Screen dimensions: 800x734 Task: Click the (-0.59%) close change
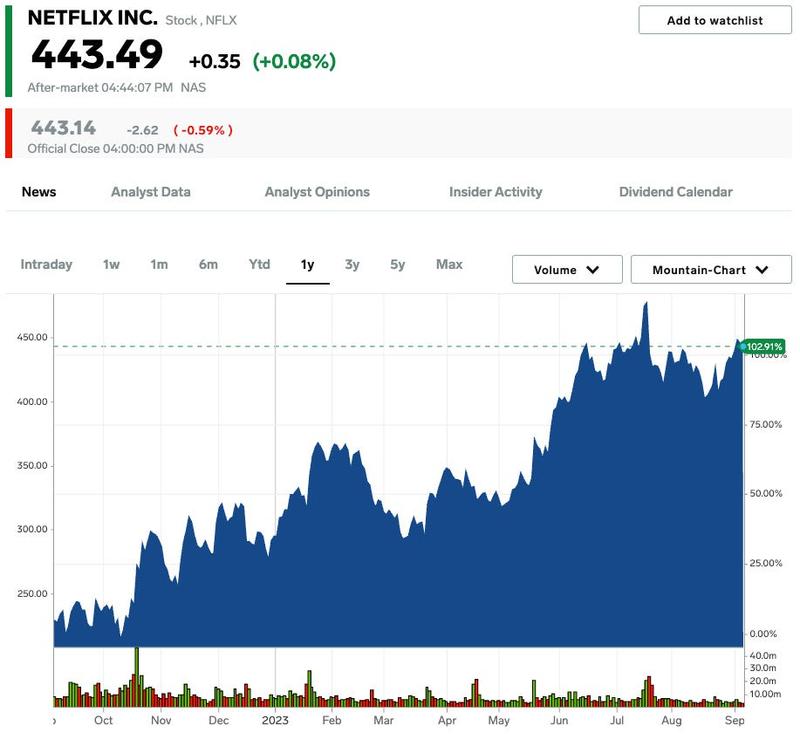click(203, 130)
